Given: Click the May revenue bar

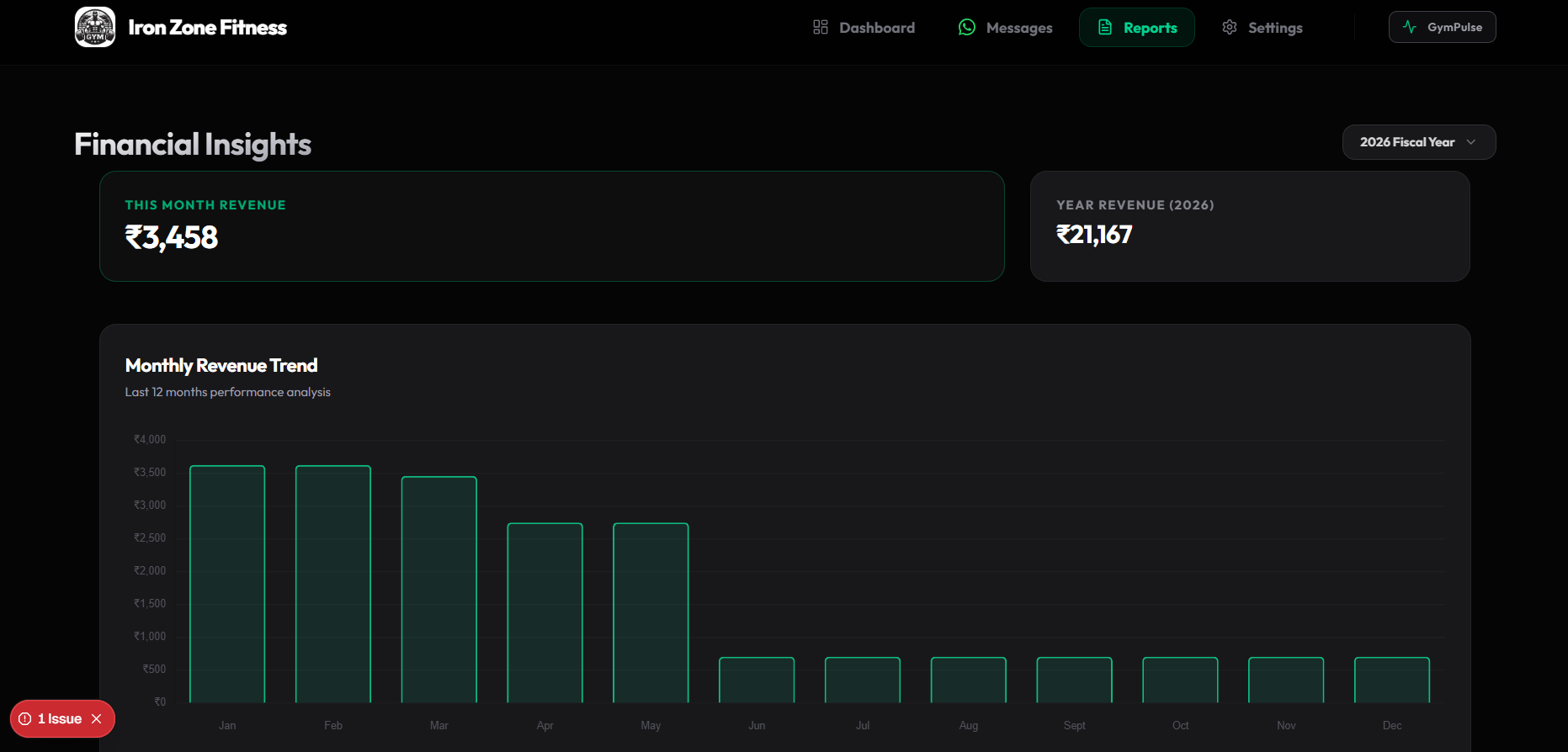Looking at the screenshot, I should point(651,612).
